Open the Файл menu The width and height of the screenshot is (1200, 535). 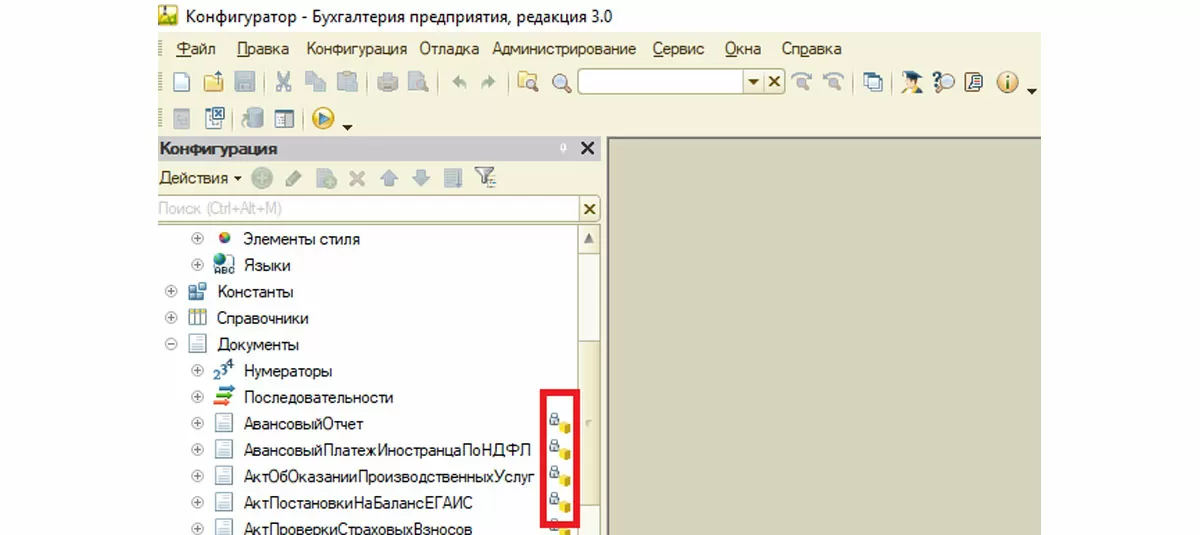(196, 49)
